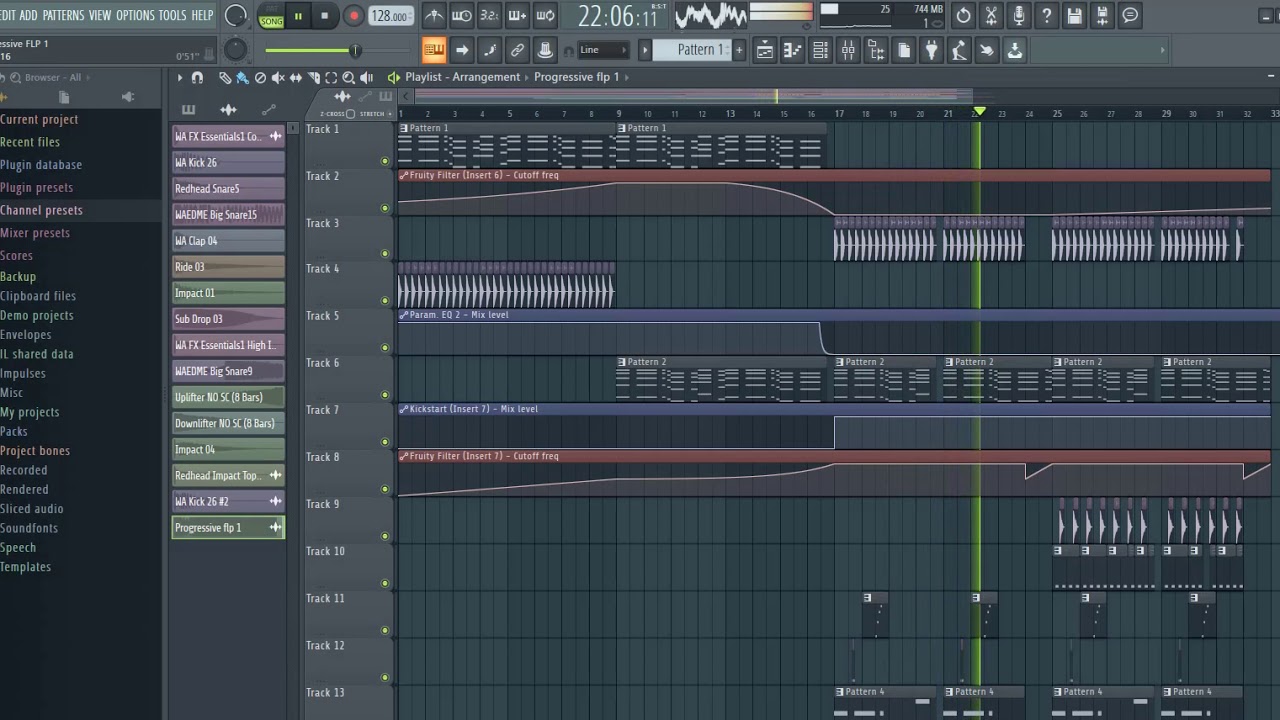Toggle typing keyboard to piano button

point(434,50)
